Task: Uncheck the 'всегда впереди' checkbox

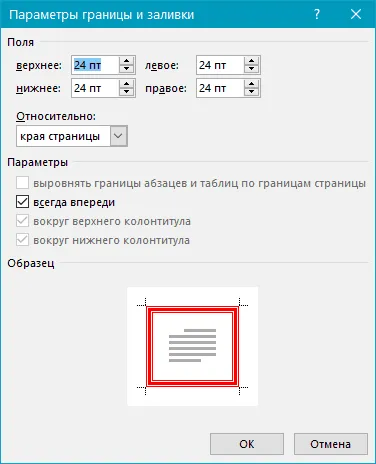Action: tap(22, 202)
